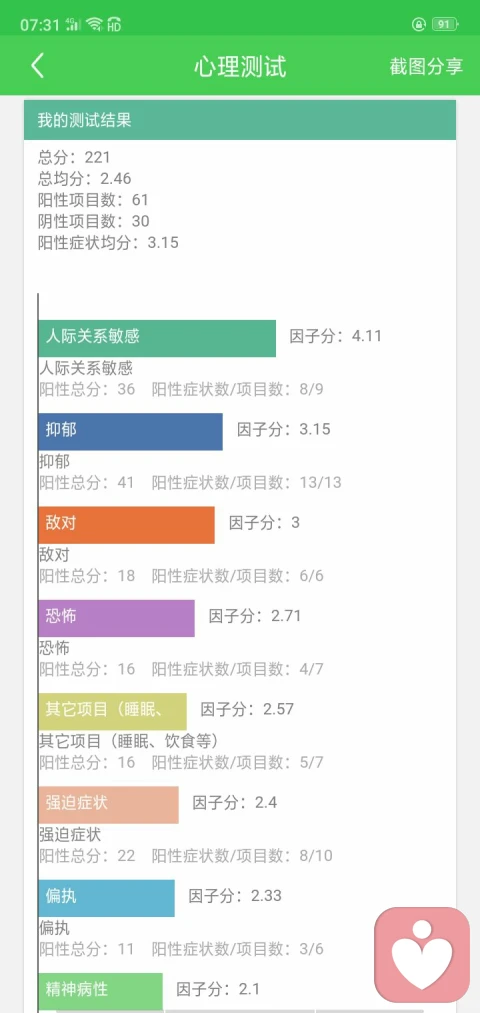Tap the 因子分 4.11 score label

coord(335,336)
